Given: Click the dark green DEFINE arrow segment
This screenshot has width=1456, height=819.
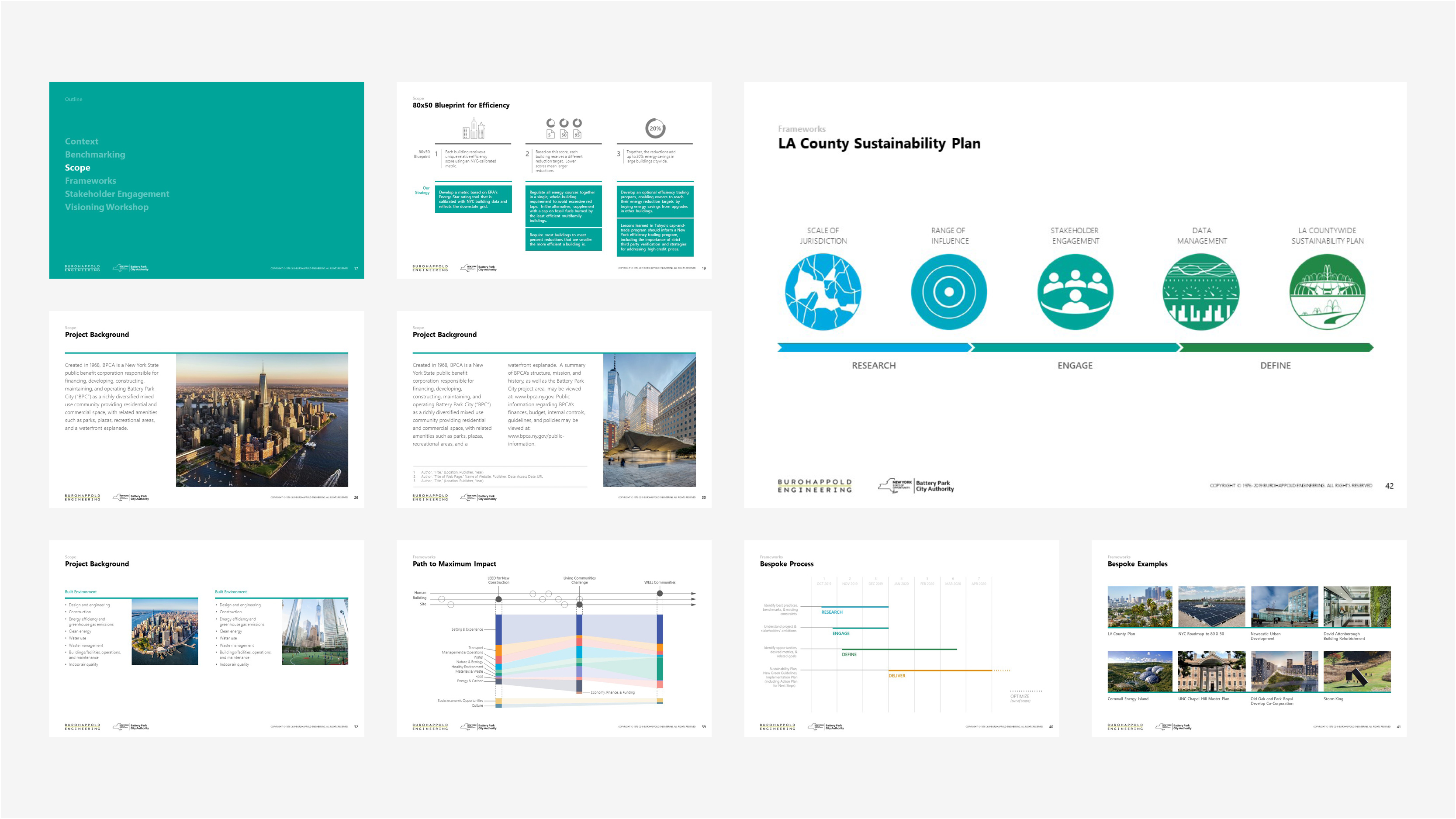Looking at the screenshot, I should [x=1276, y=347].
